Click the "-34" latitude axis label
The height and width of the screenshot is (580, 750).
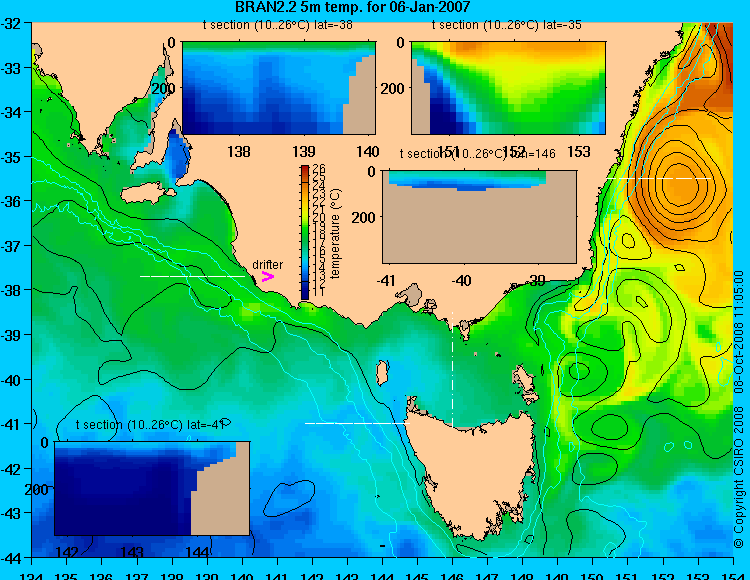pos(11,112)
